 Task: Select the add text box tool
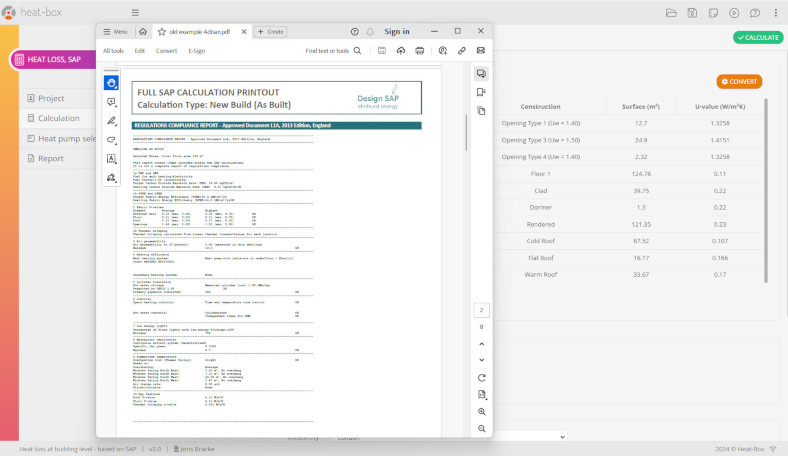tap(111, 159)
